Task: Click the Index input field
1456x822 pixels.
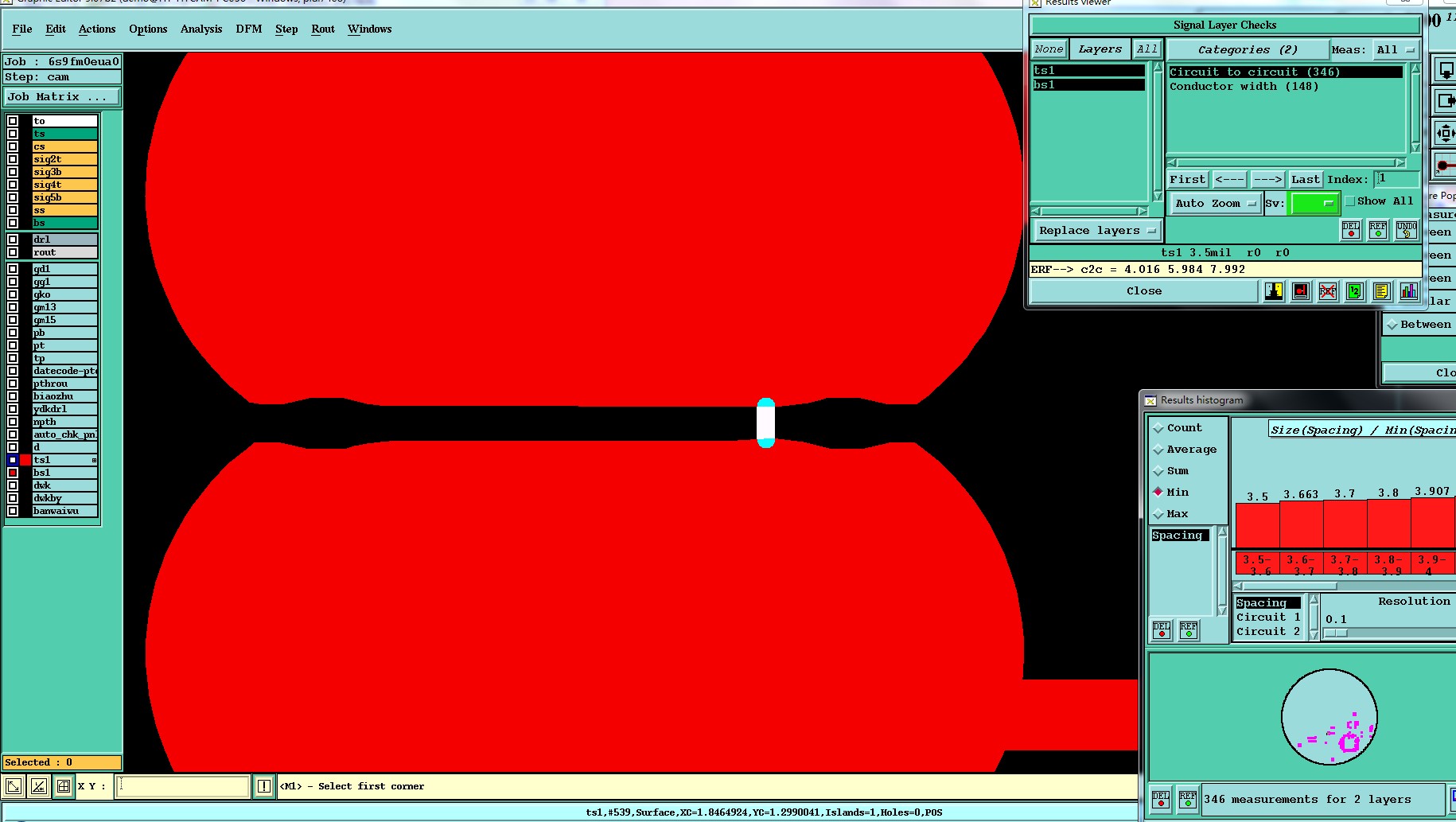Action: 1397,179
